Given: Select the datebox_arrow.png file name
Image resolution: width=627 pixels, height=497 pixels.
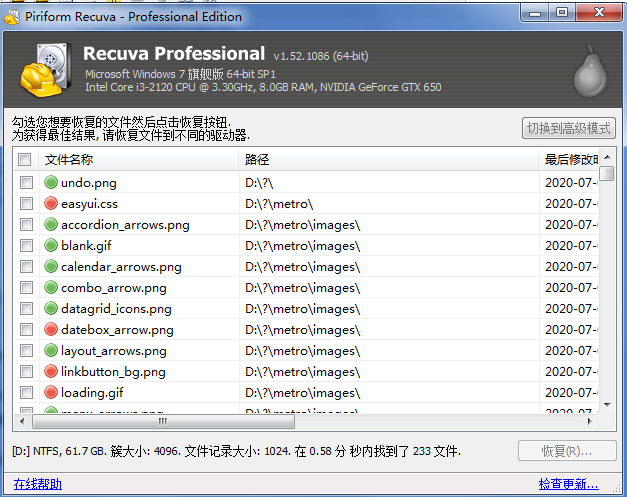Looking at the screenshot, I should pos(117,330).
